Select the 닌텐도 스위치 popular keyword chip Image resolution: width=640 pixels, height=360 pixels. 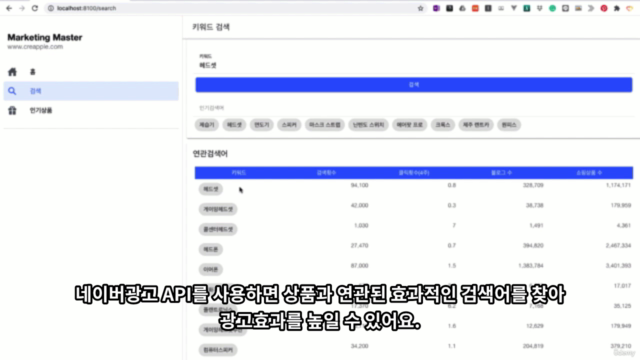pos(369,125)
